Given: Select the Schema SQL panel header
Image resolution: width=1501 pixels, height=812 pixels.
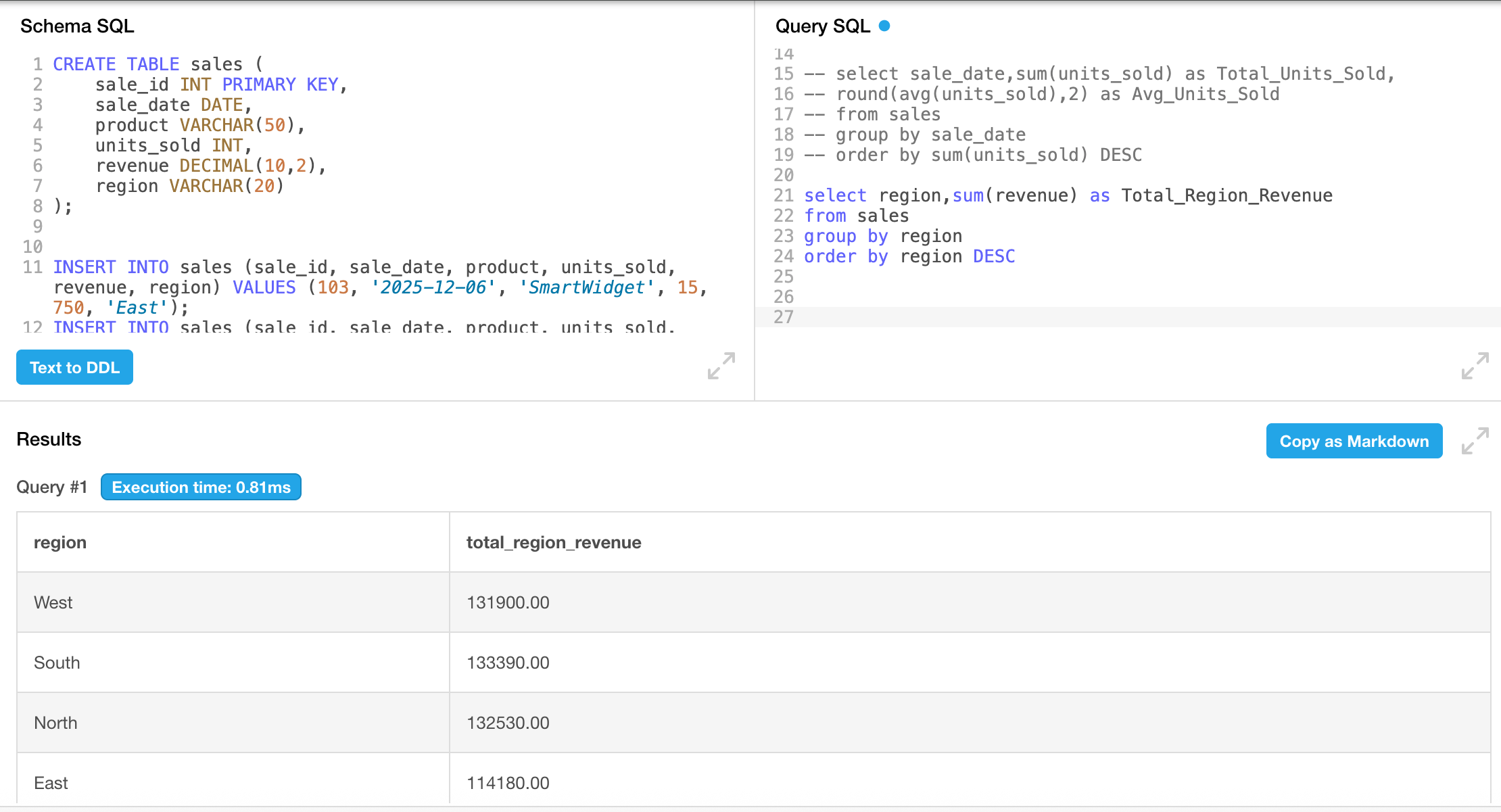Looking at the screenshot, I should [x=77, y=26].
